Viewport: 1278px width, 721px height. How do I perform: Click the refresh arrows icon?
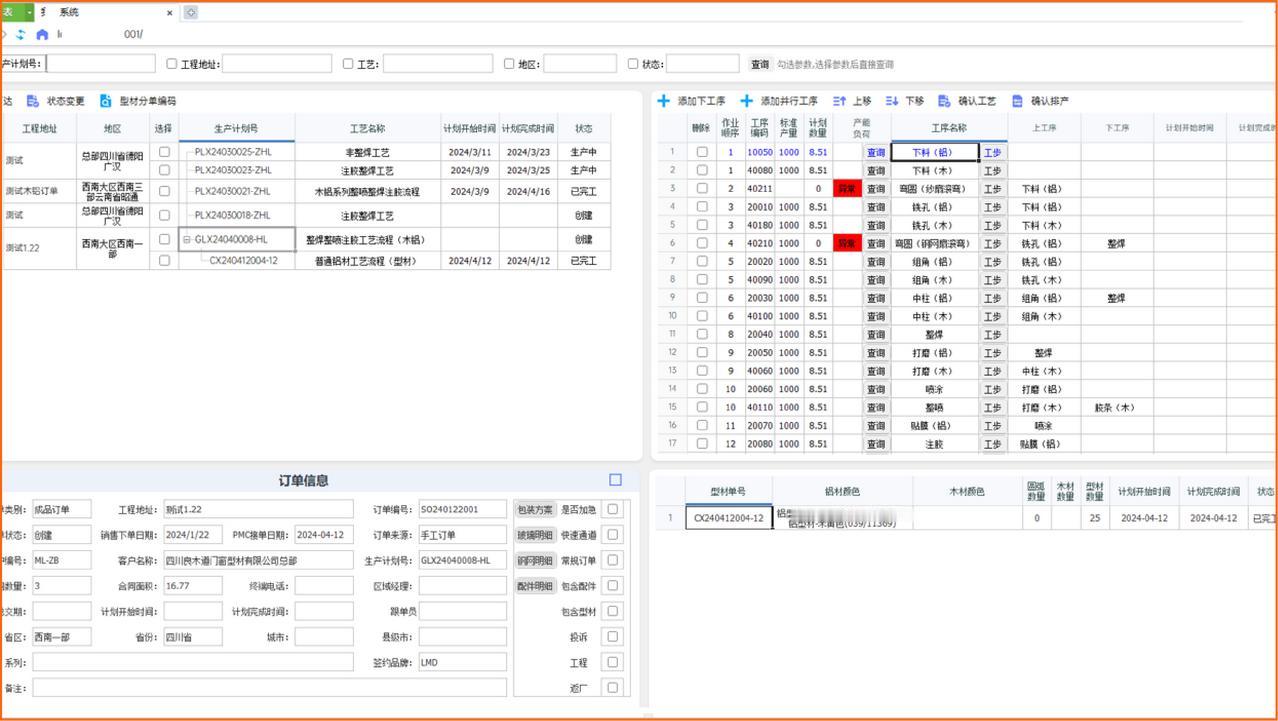coord(20,34)
